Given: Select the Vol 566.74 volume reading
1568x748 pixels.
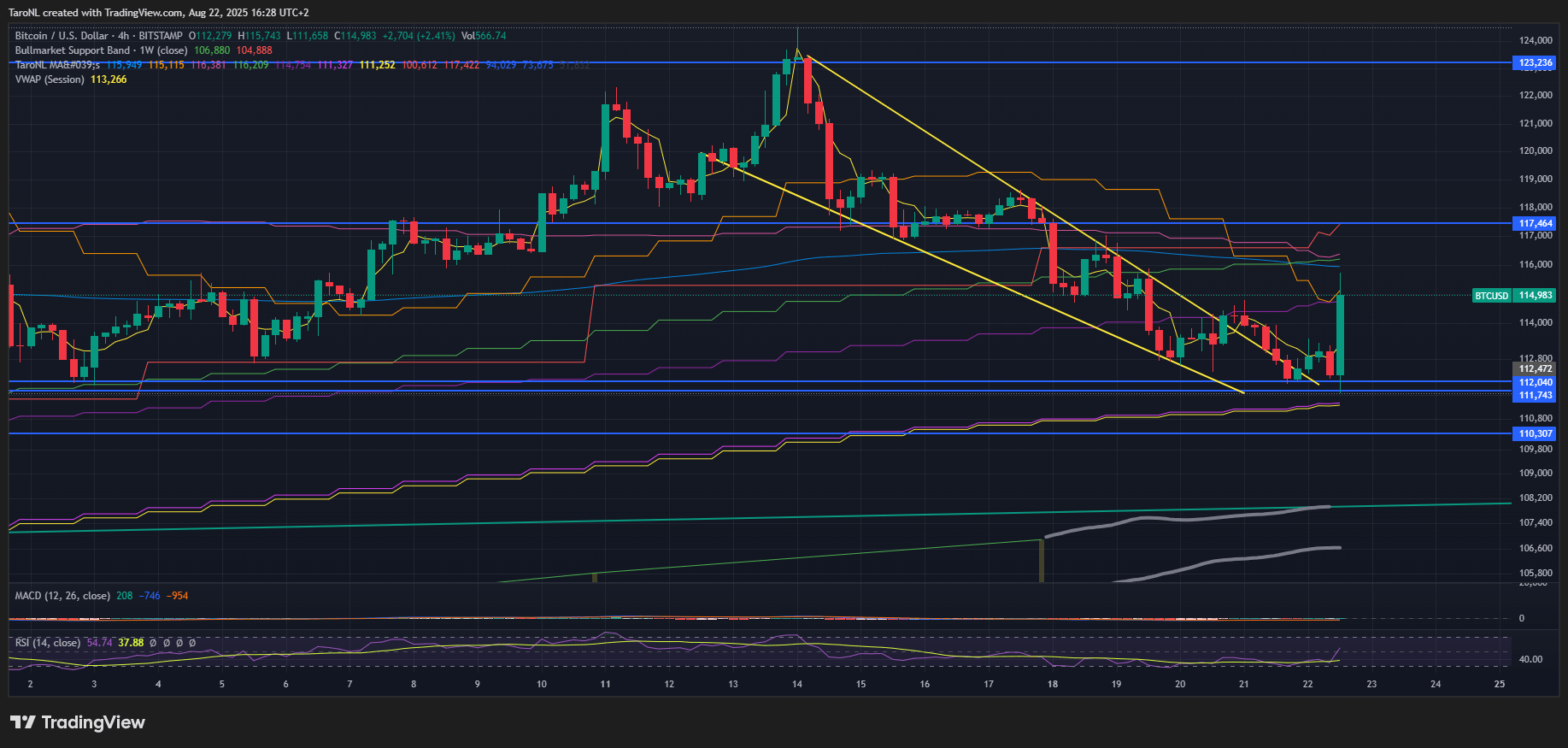Looking at the screenshot, I should pyautogui.click(x=484, y=36).
